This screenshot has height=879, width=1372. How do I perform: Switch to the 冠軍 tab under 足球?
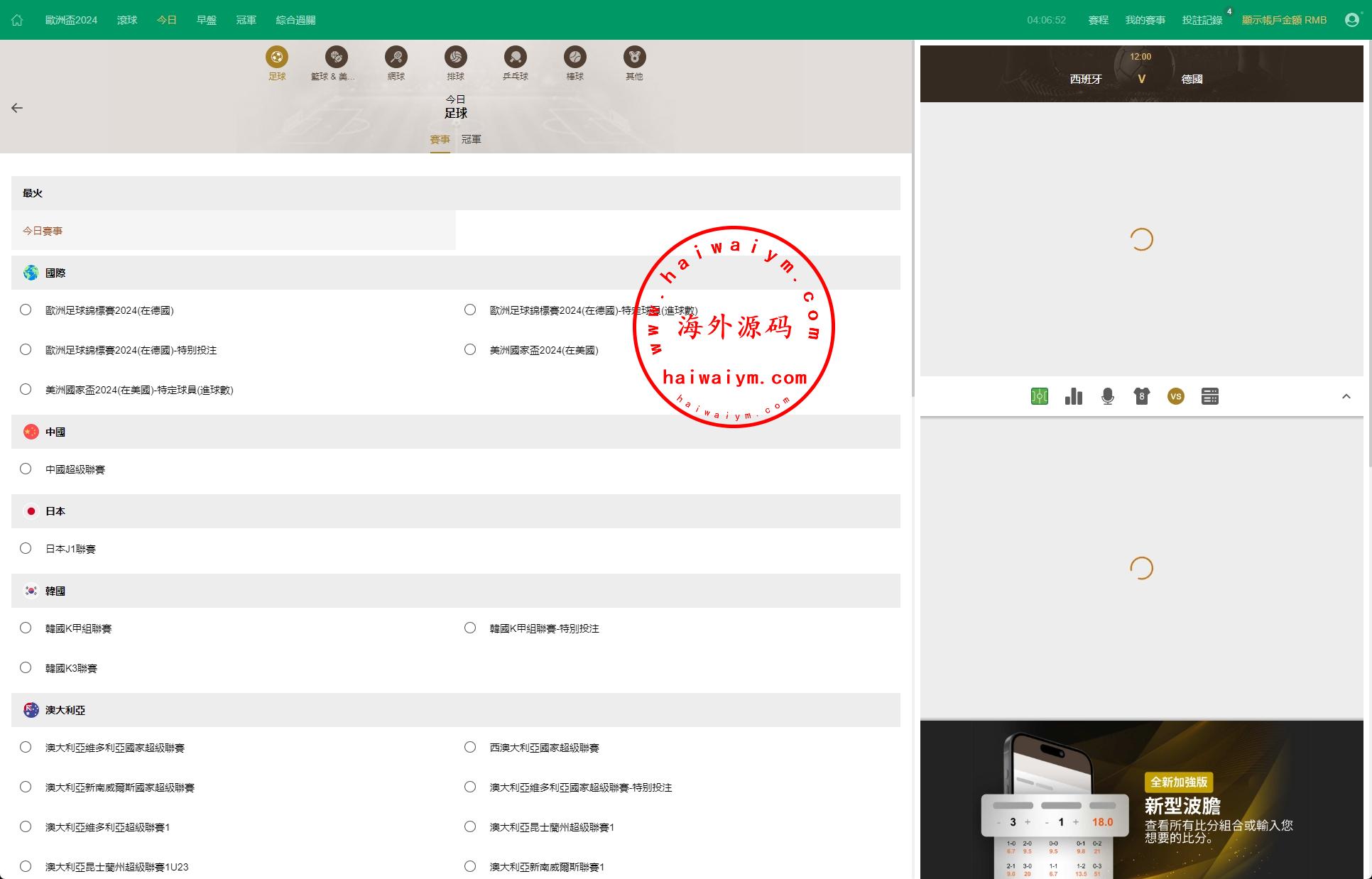coord(472,139)
